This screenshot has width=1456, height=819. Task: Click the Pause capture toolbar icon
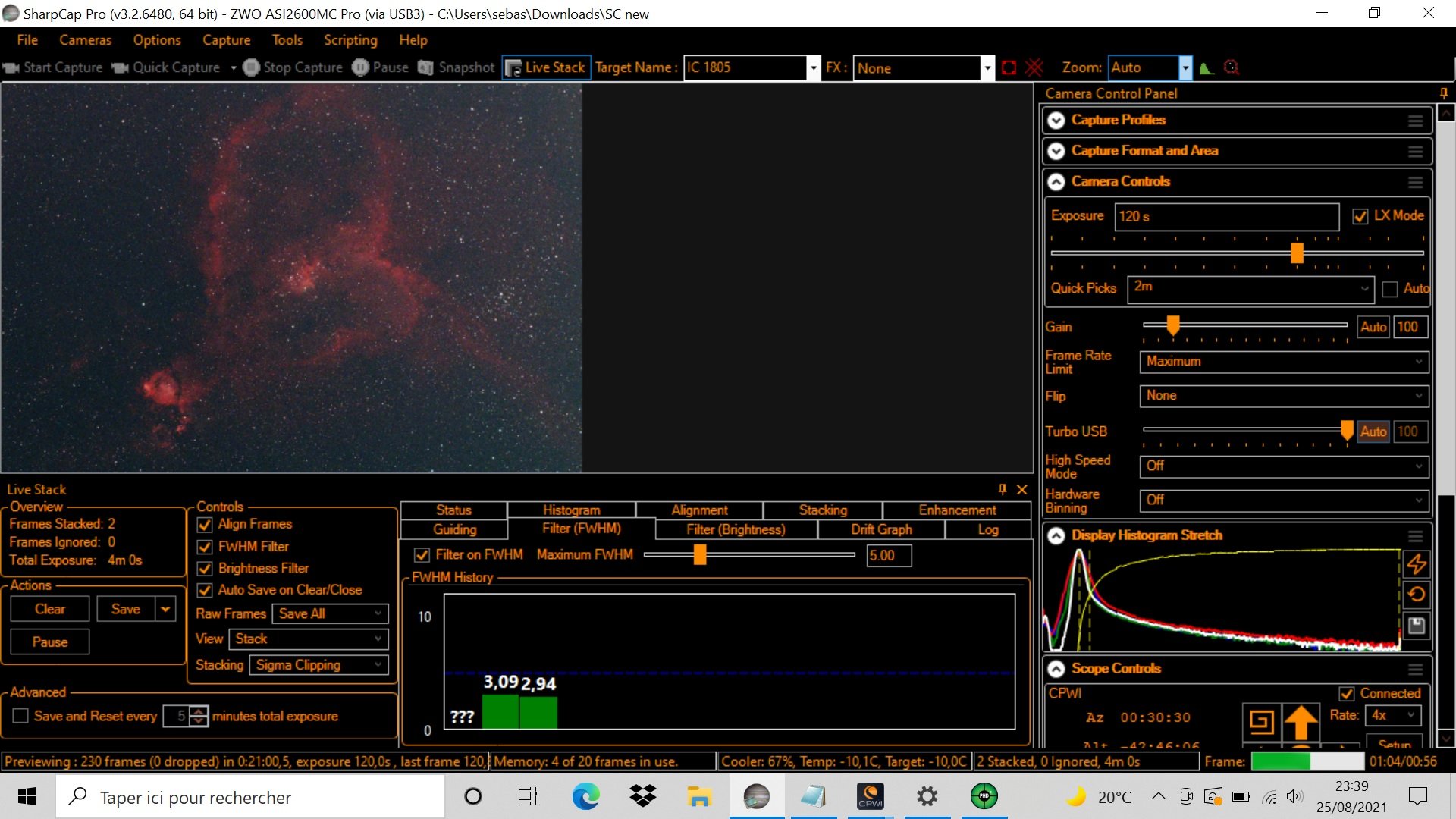(x=360, y=68)
